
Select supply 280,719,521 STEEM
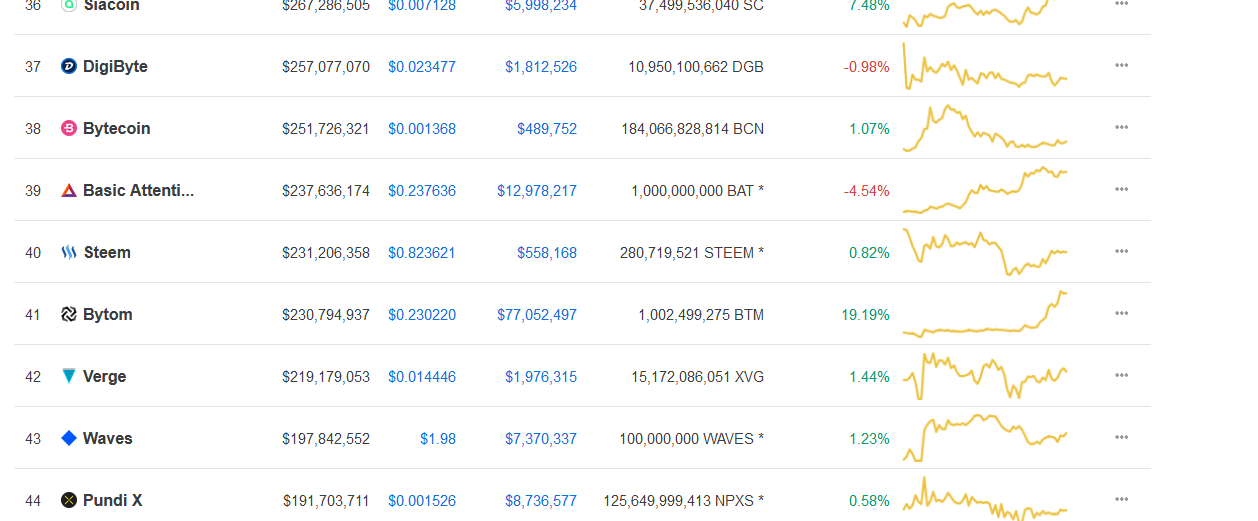(692, 253)
